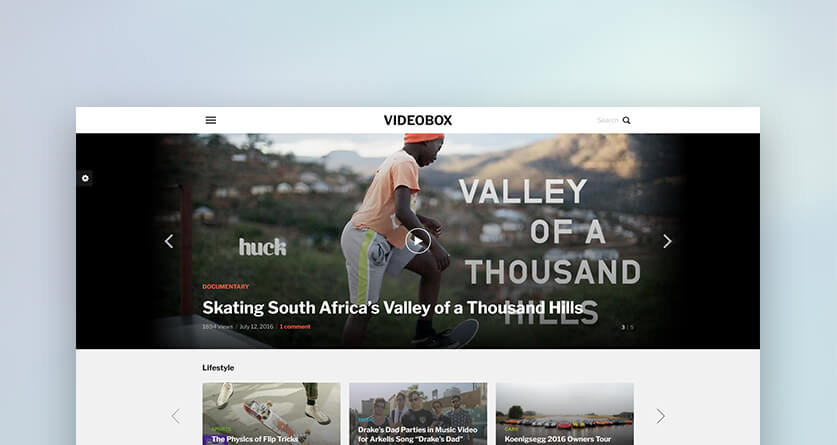Show previous Lifestyle carousel items
This screenshot has width=837, height=445.
pyautogui.click(x=176, y=416)
